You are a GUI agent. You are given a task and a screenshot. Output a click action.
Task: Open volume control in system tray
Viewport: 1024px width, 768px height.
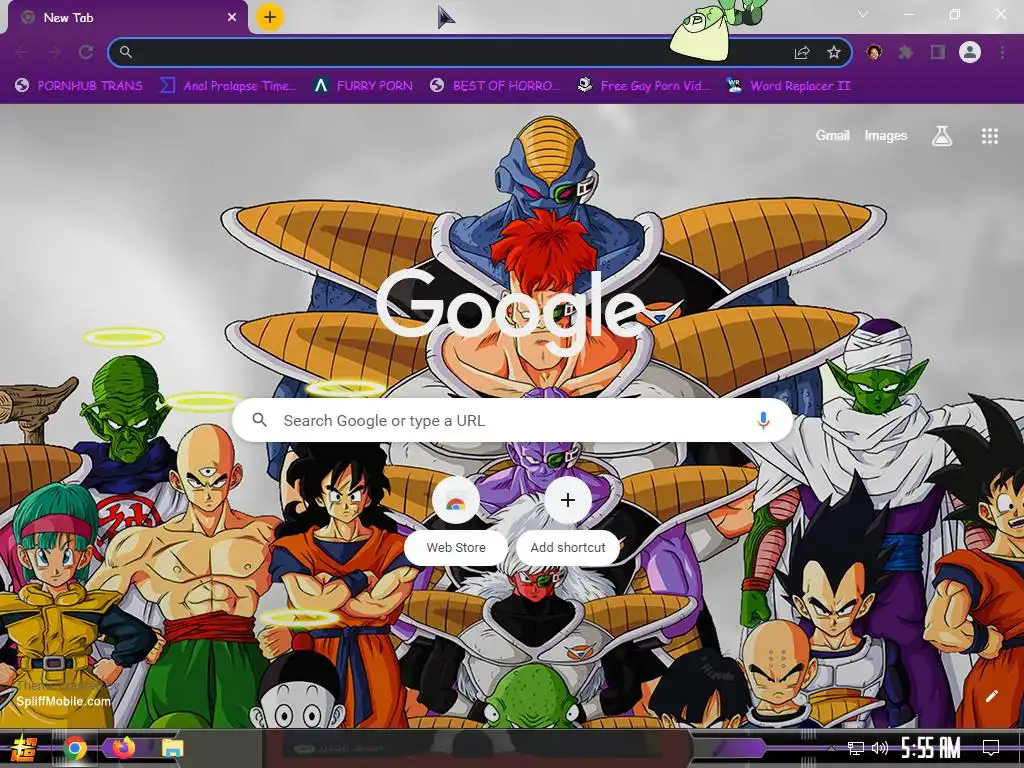point(880,748)
